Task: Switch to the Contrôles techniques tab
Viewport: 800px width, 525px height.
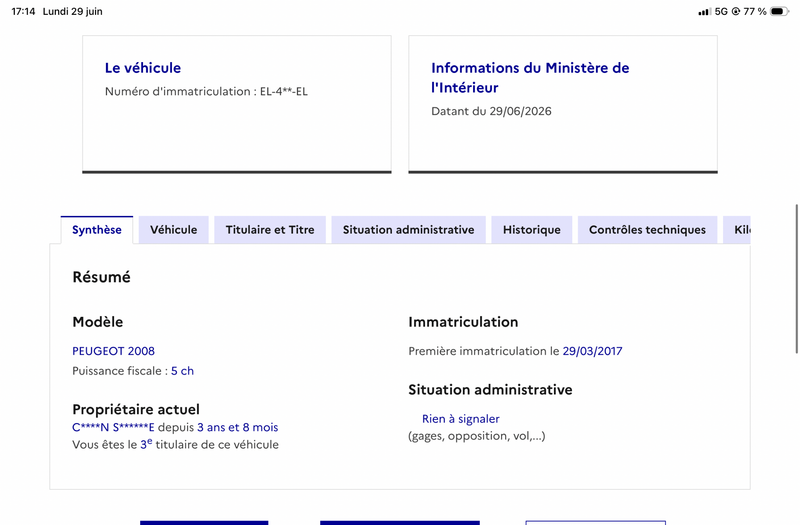Action: click(647, 230)
